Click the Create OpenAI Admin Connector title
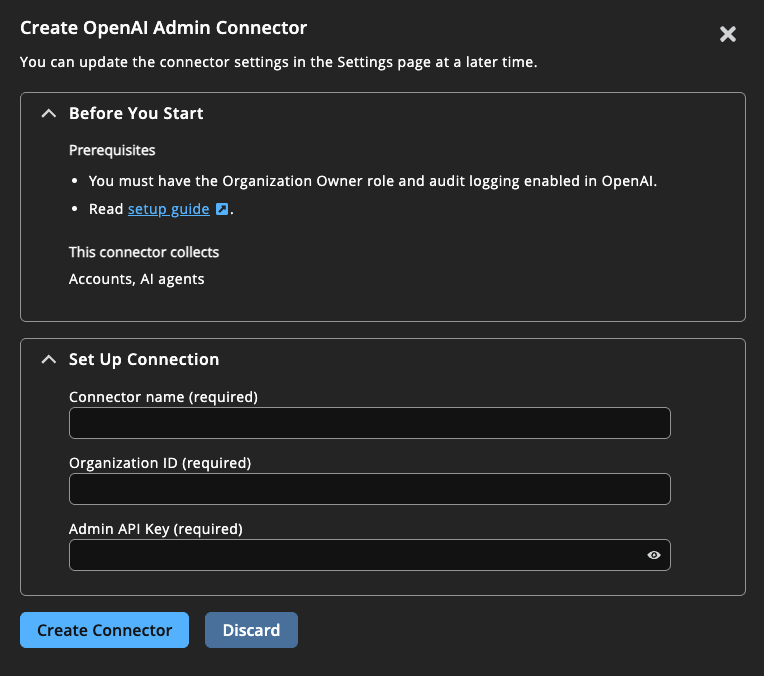Viewport: 764px width, 676px height. [x=163, y=28]
